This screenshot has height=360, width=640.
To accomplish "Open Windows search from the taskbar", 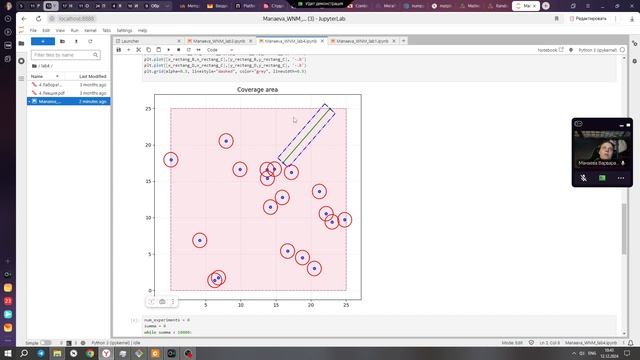I will point(24,353).
